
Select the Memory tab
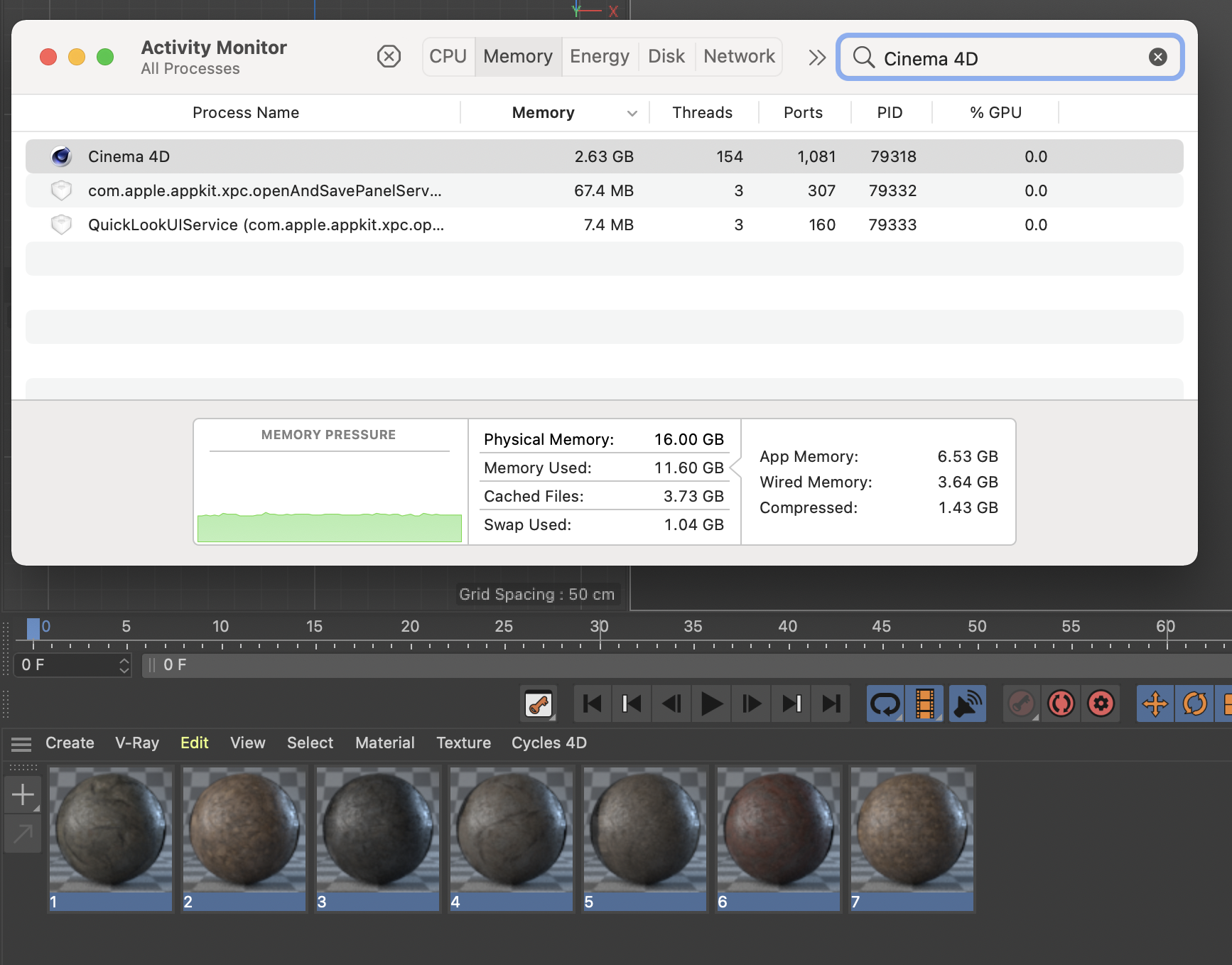coord(518,57)
